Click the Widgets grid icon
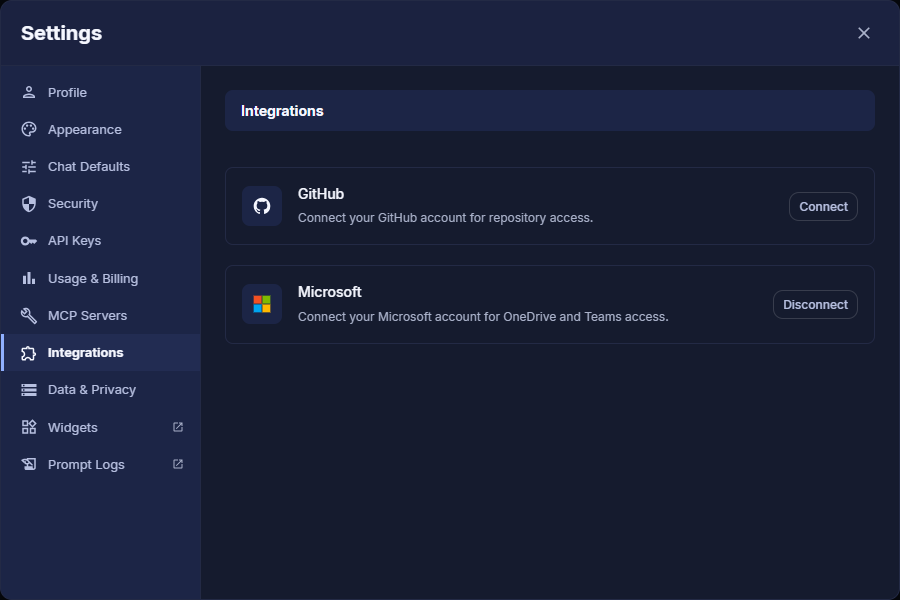Image resolution: width=900 pixels, height=600 pixels. [29, 427]
